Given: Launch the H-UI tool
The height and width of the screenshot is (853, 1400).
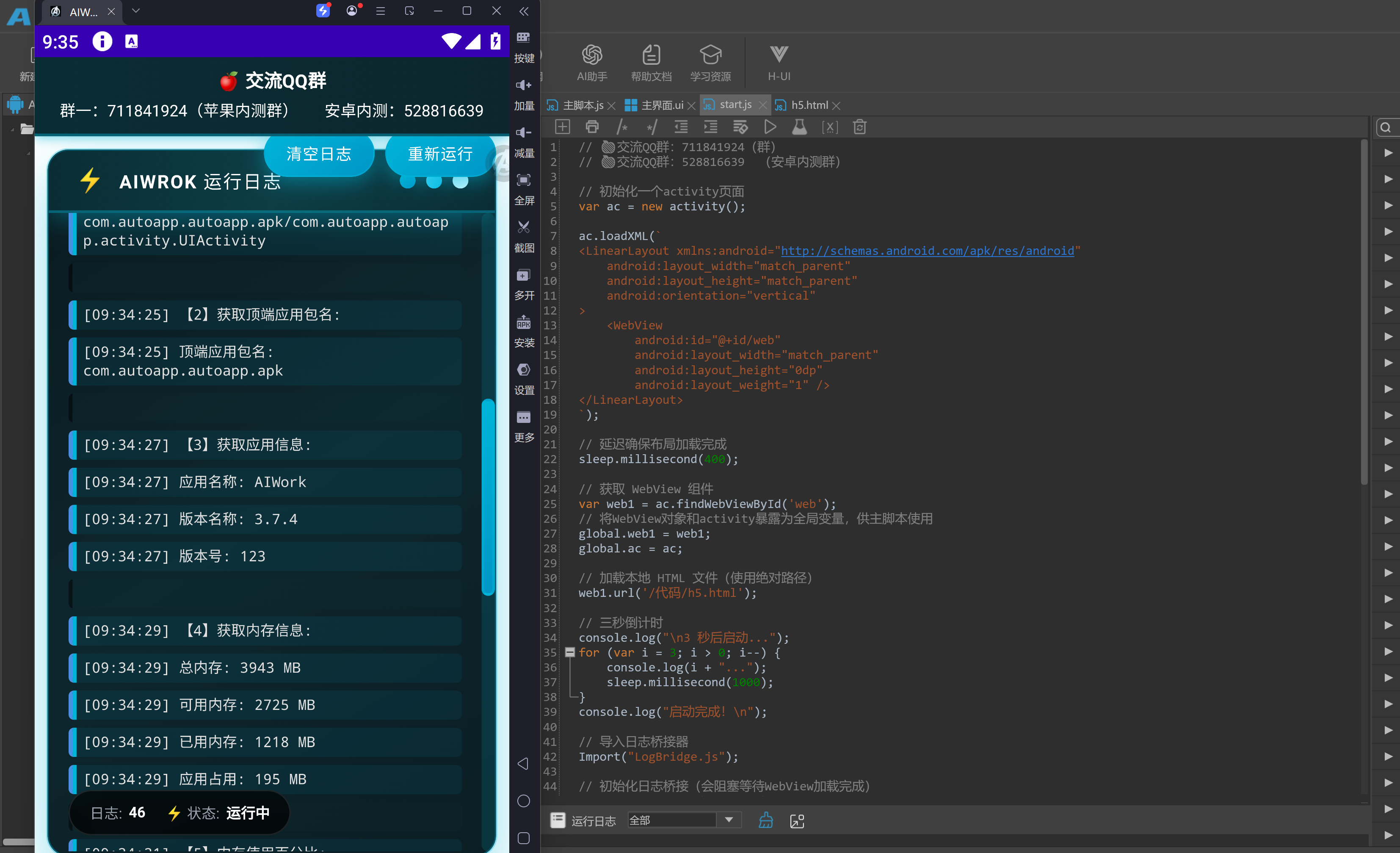Looking at the screenshot, I should 779,63.
